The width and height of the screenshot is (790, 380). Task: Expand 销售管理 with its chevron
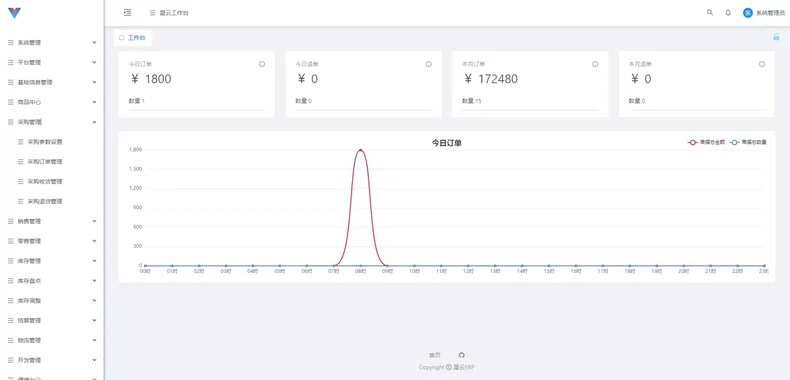point(94,221)
